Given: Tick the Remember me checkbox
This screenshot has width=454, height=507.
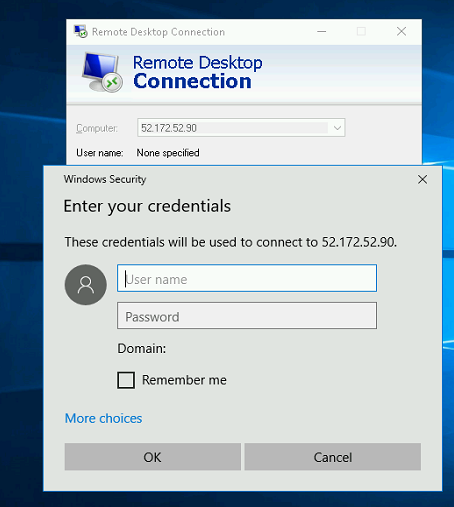Looking at the screenshot, I should 126,380.
